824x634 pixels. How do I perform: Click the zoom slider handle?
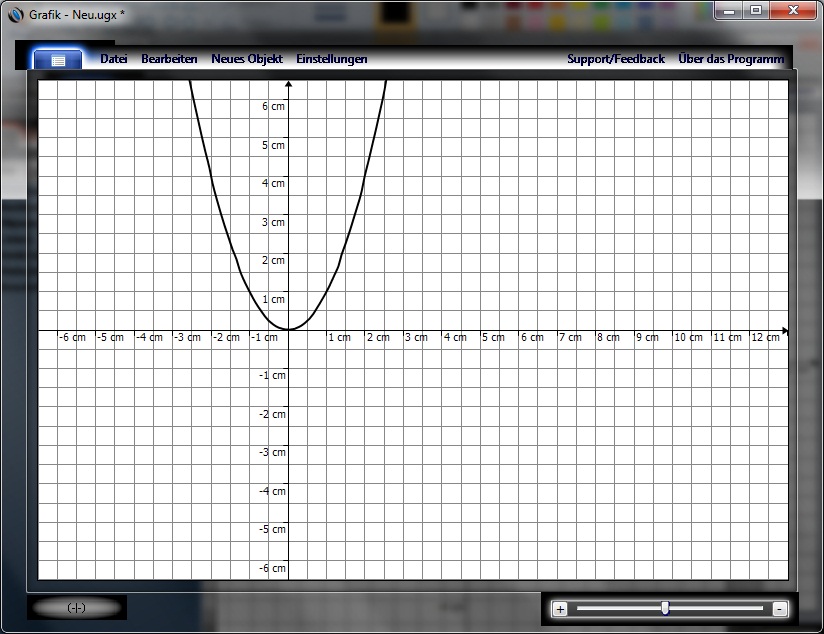coord(665,608)
